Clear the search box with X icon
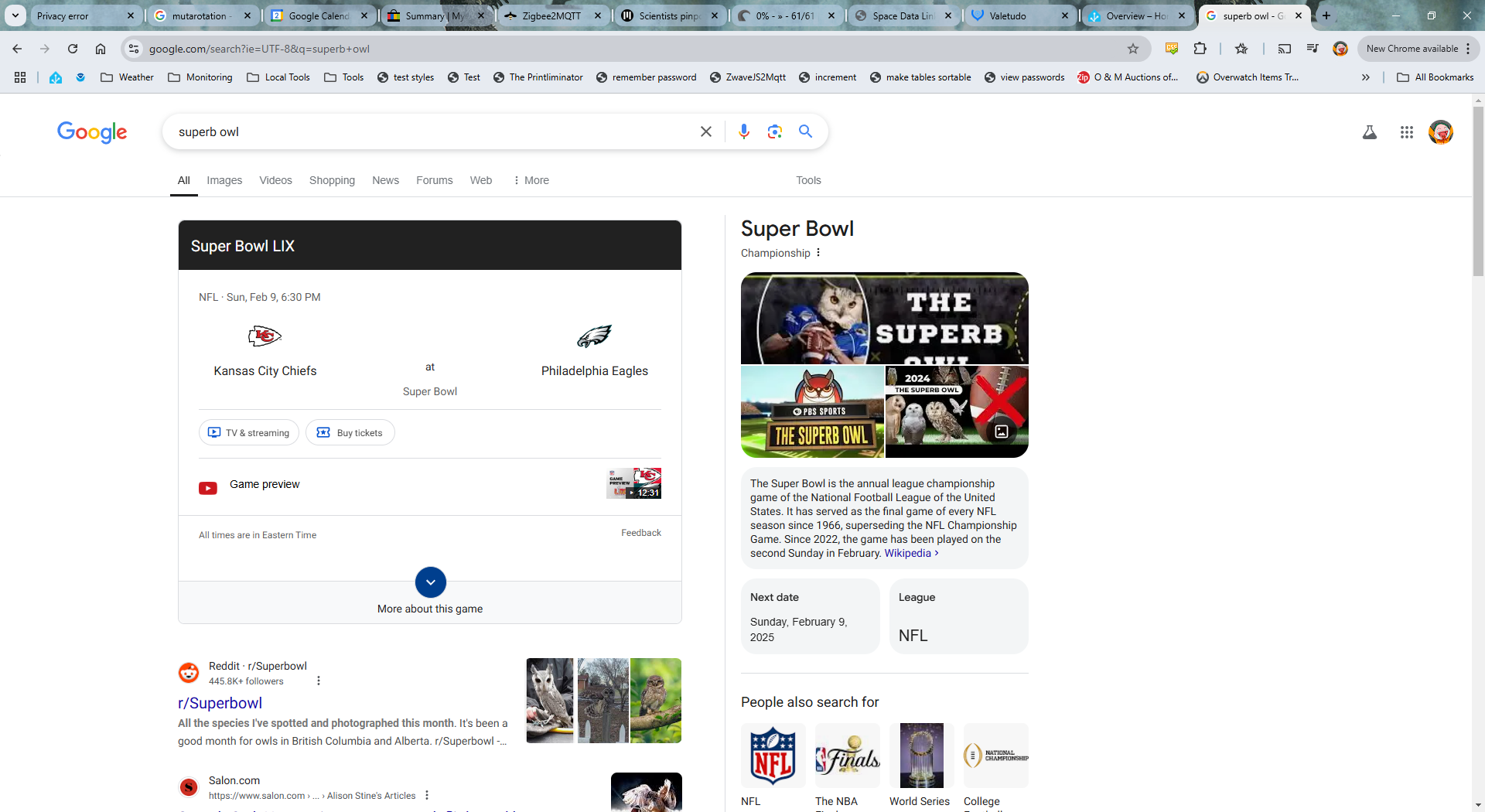This screenshot has height=812, width=1485. tap(705, 131)
